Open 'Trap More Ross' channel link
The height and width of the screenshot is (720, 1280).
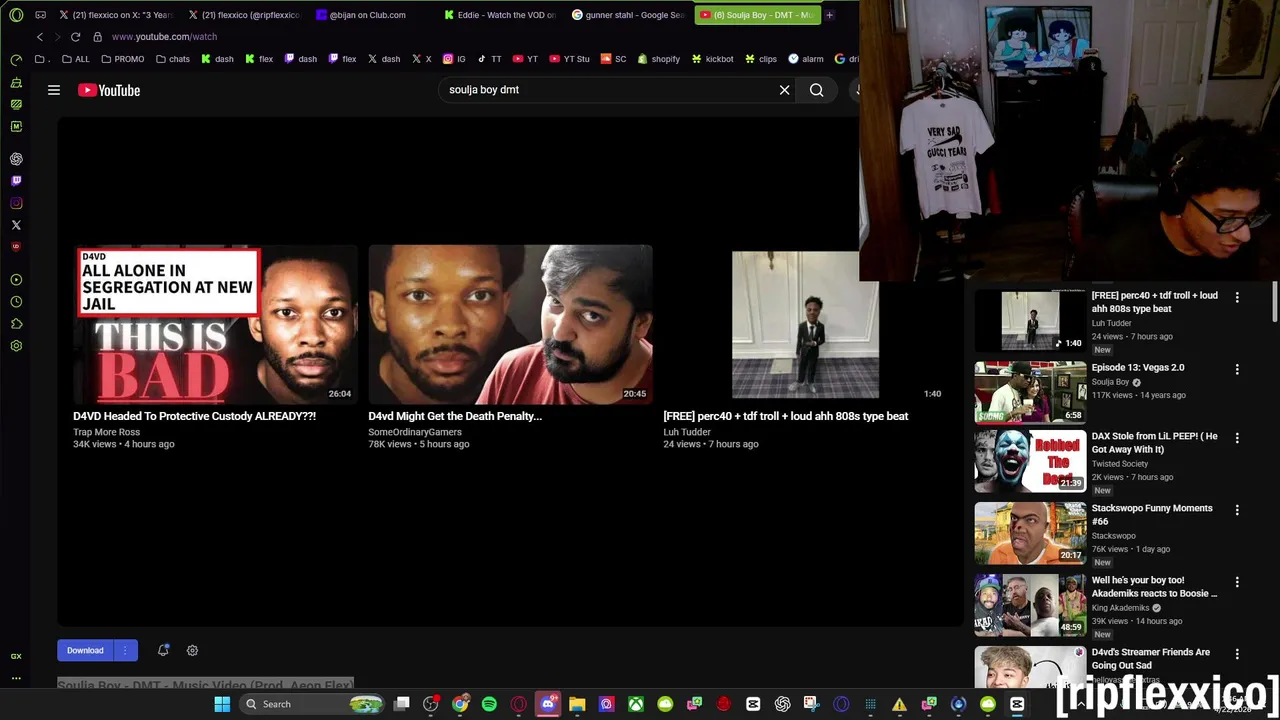(106, 432)
